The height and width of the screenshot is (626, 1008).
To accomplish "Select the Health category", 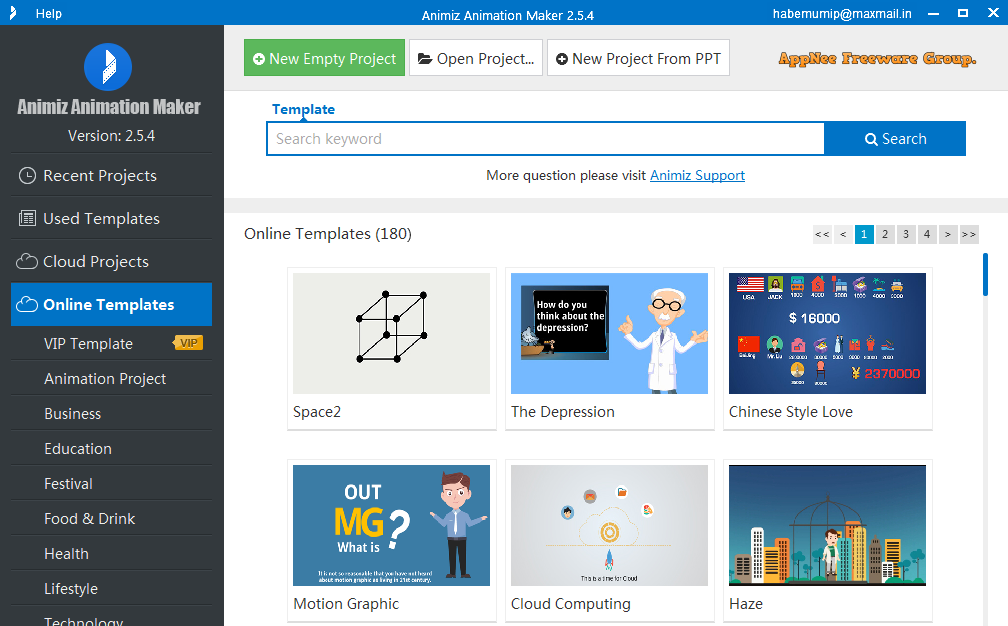I will tap(111, 553).
